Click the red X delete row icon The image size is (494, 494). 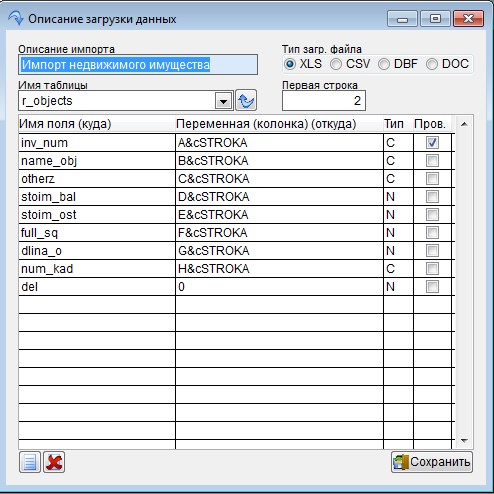pyautogui.click(x=54, y=462)
